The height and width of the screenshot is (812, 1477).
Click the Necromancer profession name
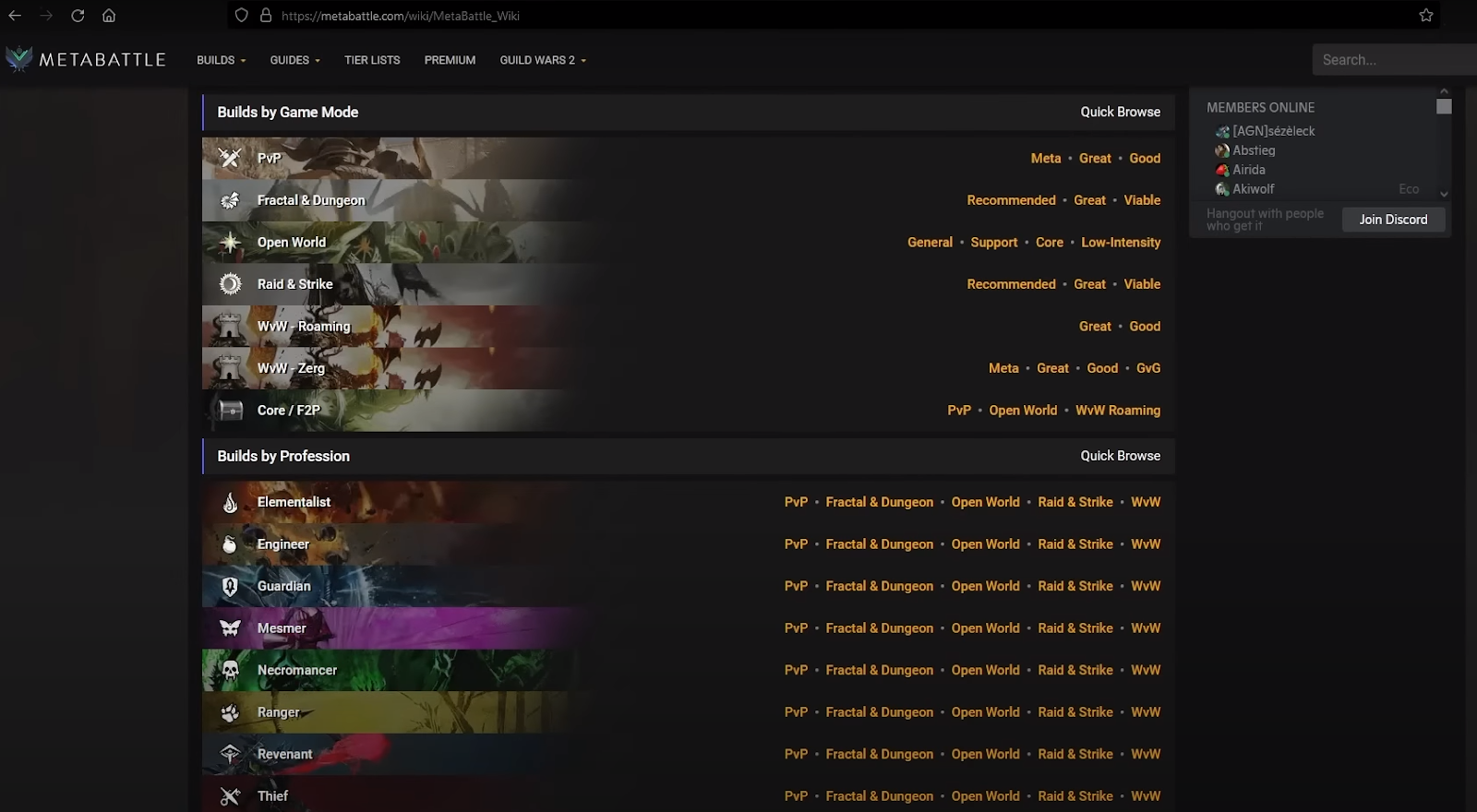(x=297, y=670)
